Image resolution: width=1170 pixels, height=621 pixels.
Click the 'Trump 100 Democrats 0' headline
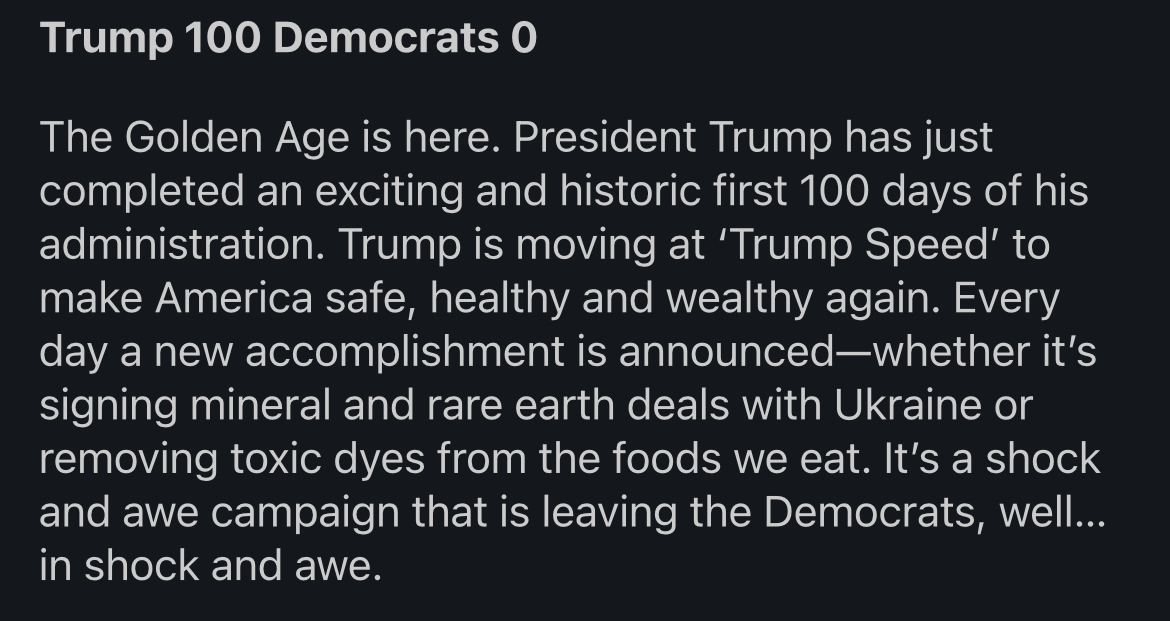pos(290,39)
